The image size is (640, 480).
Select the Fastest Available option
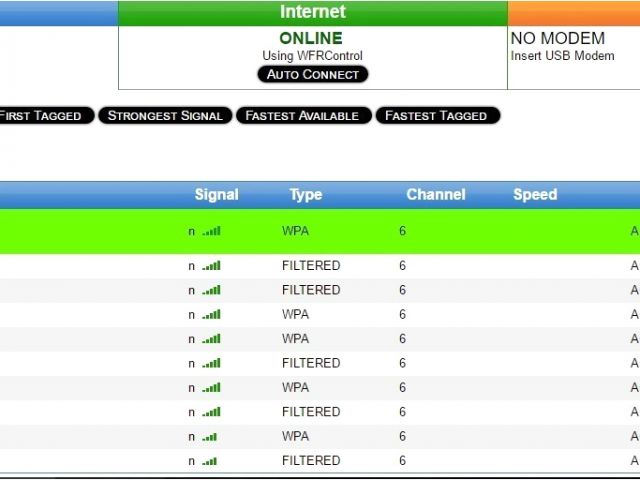pos(303,116)
